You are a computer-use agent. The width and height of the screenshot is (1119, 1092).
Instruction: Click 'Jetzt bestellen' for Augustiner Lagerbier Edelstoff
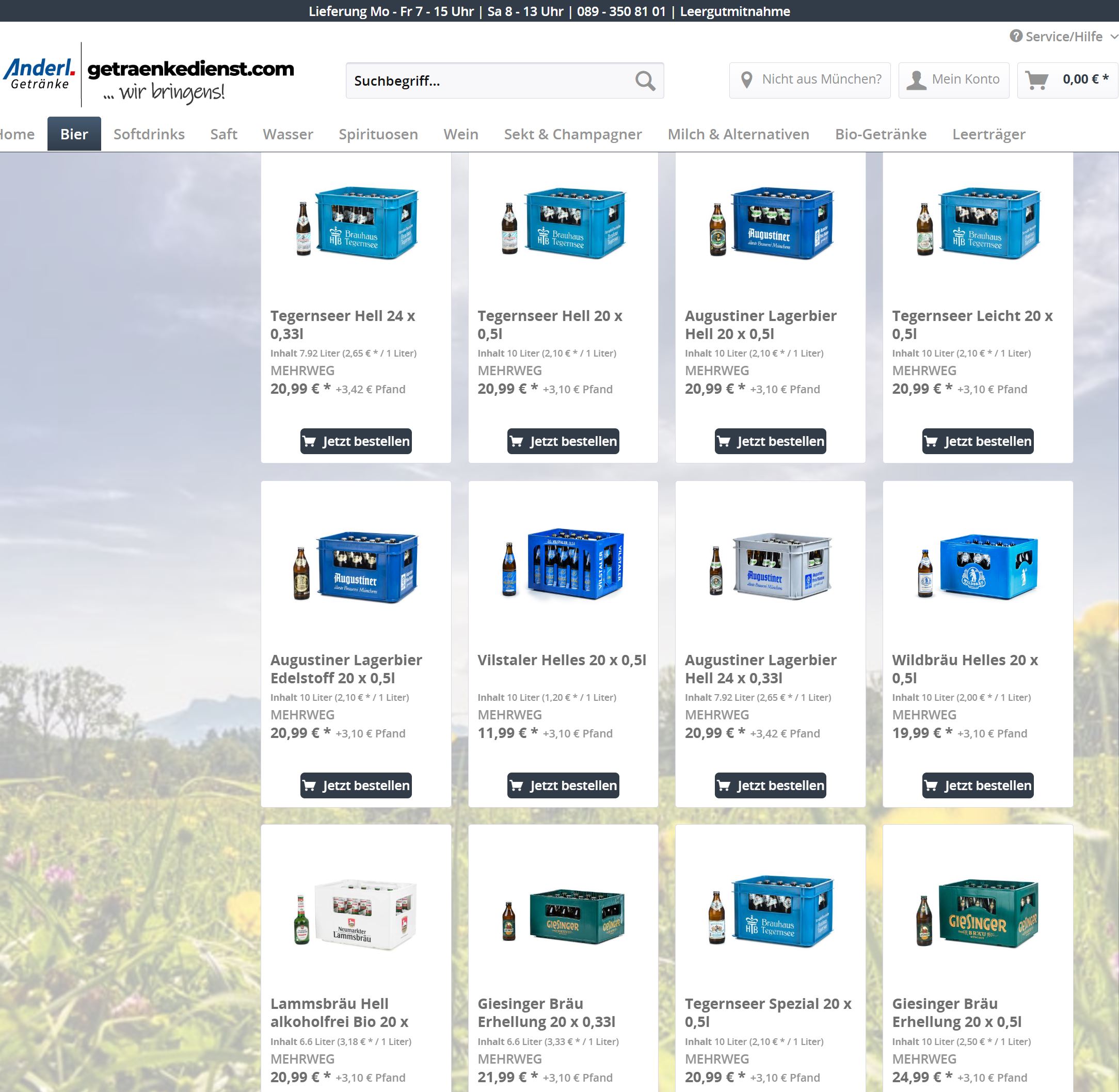(356, 786)
